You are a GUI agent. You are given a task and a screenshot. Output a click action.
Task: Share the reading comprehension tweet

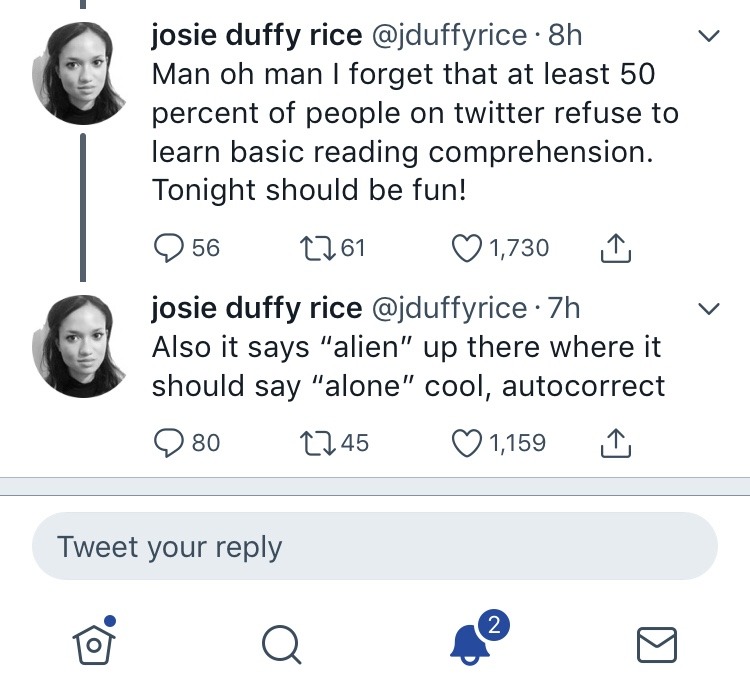click(615, 248)
